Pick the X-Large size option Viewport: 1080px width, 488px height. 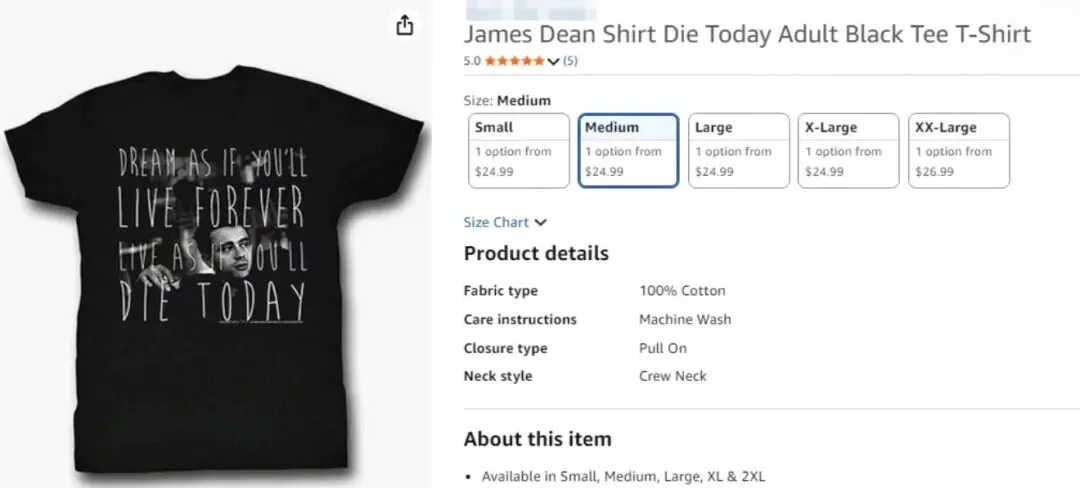(849, 150)
